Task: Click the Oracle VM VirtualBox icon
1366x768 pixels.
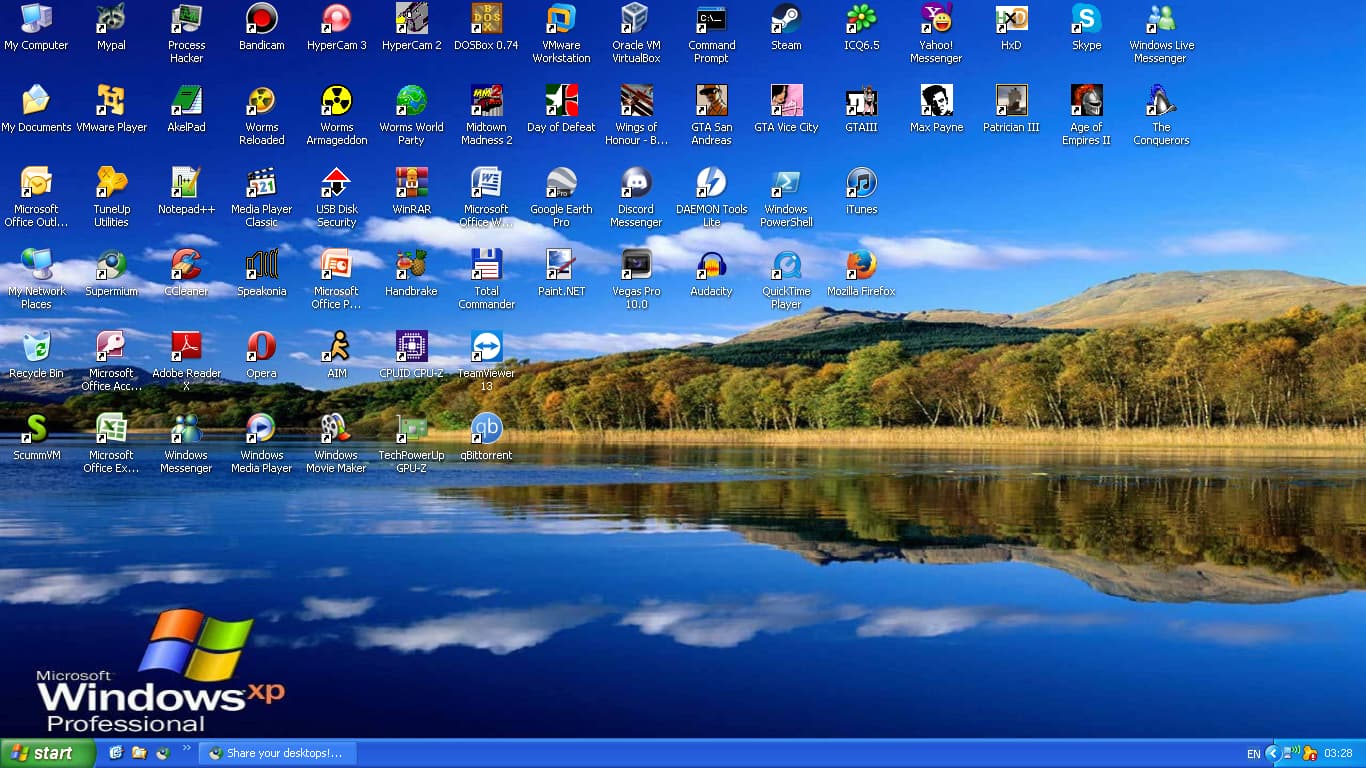Action: coord(636,20)
